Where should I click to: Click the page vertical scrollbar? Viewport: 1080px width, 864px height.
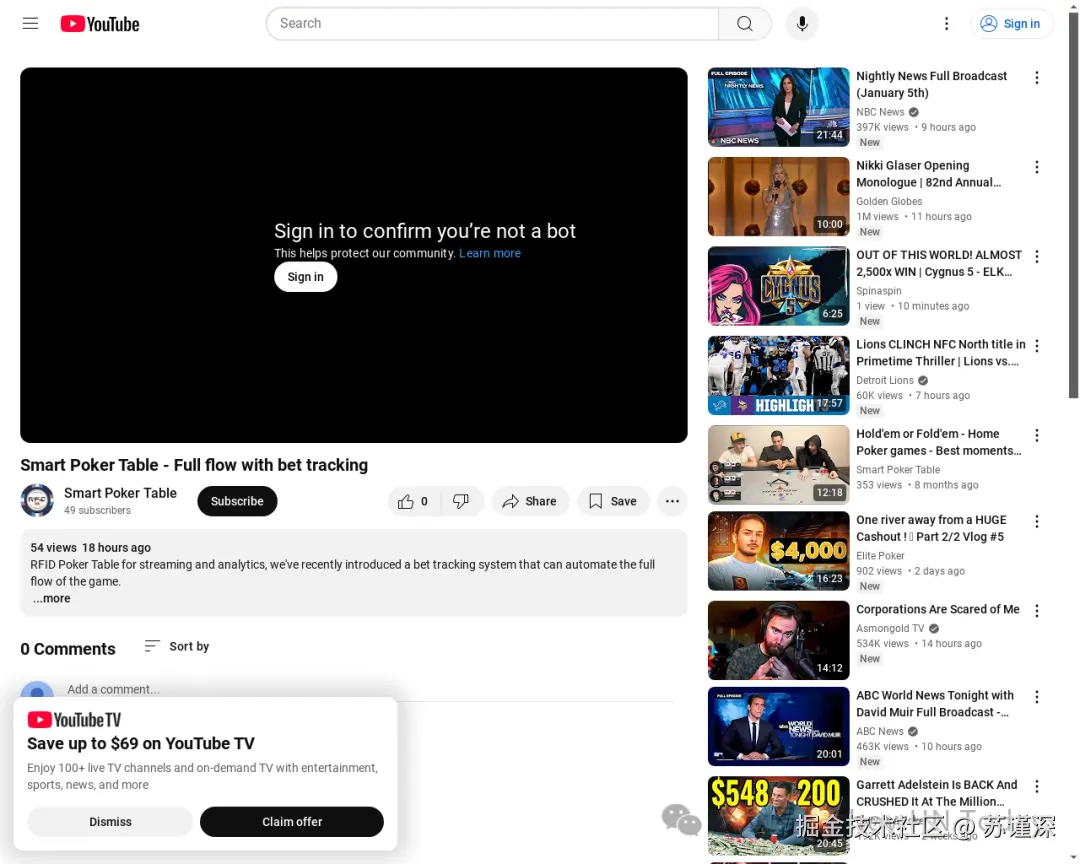tap(1074, 207)
